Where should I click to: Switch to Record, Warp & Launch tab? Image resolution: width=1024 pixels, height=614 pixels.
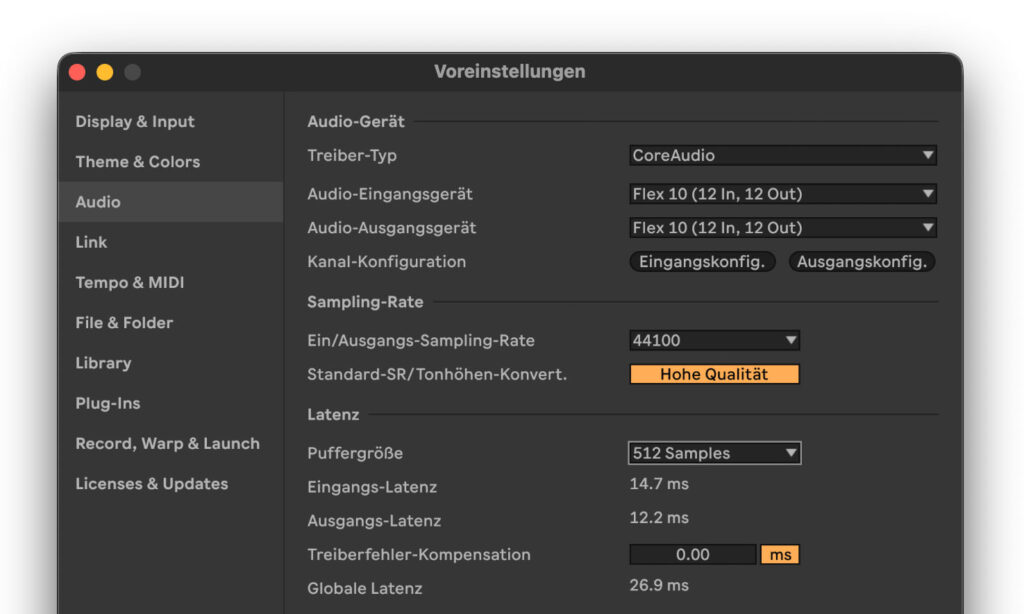(168, 444)
